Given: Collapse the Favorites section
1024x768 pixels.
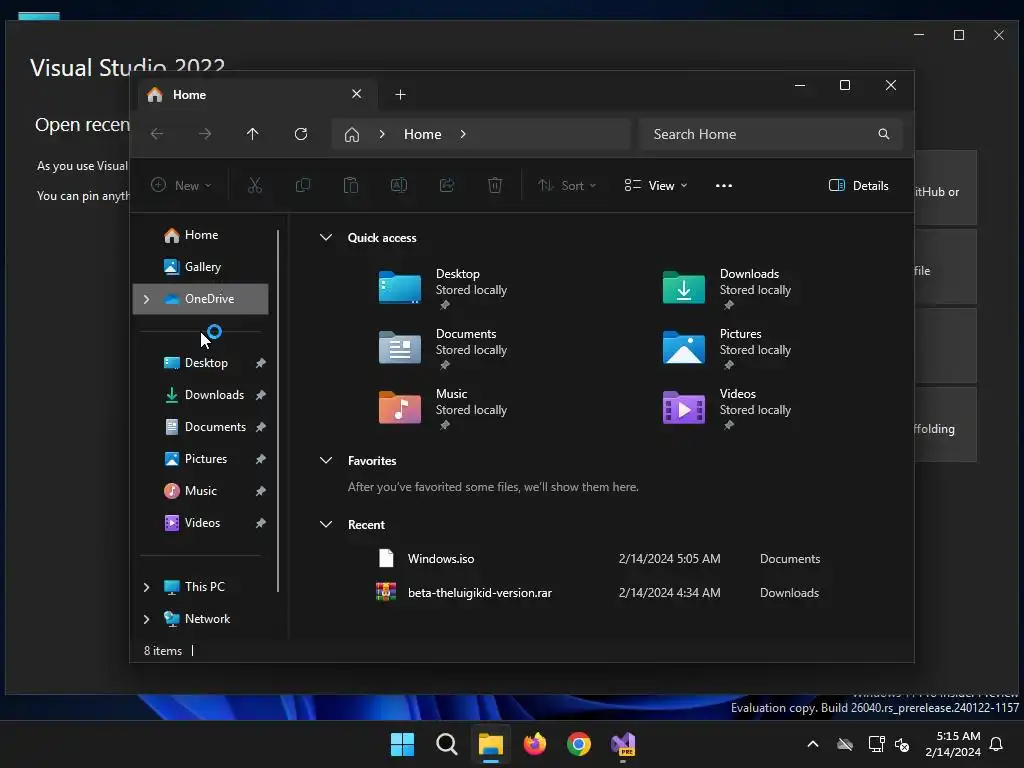Looking at the screenshot, I should coord(326,460).
